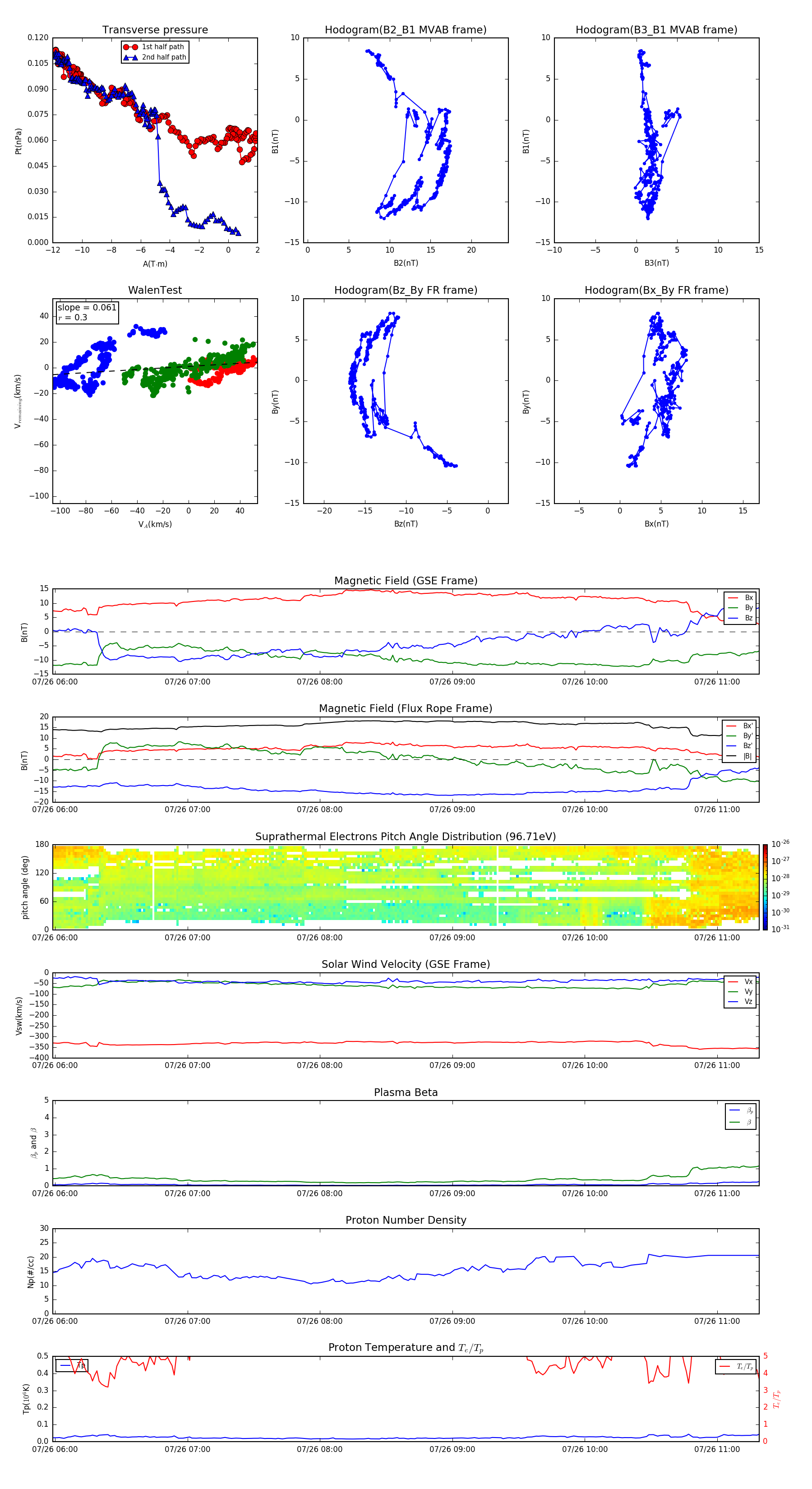Click 'Bz(nT)' x-axis label
The height and width of the screenshot is (1489, 812).
coord(406,524)
